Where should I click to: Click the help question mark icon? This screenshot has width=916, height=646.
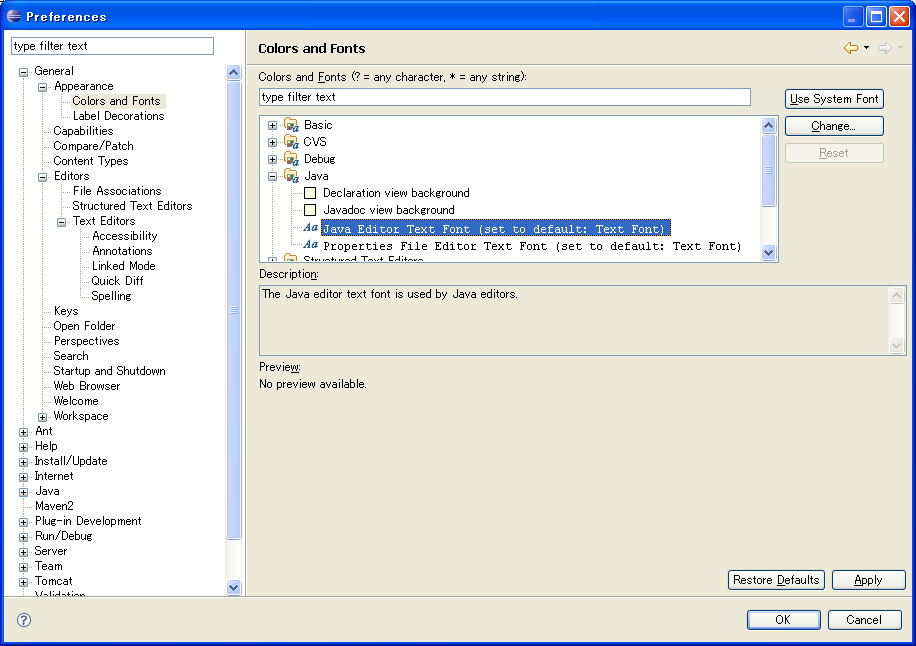tap(24, 620)
